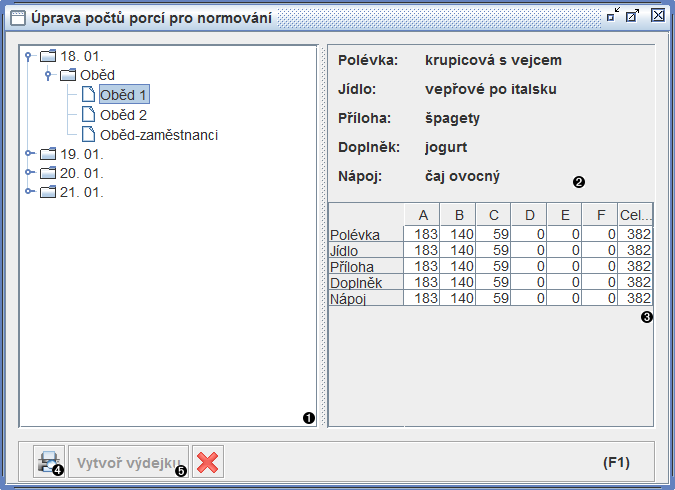Click the Oběd folder icon
Image resolution: width=675 pixels, height=490 pixels.
pos(68,75)
